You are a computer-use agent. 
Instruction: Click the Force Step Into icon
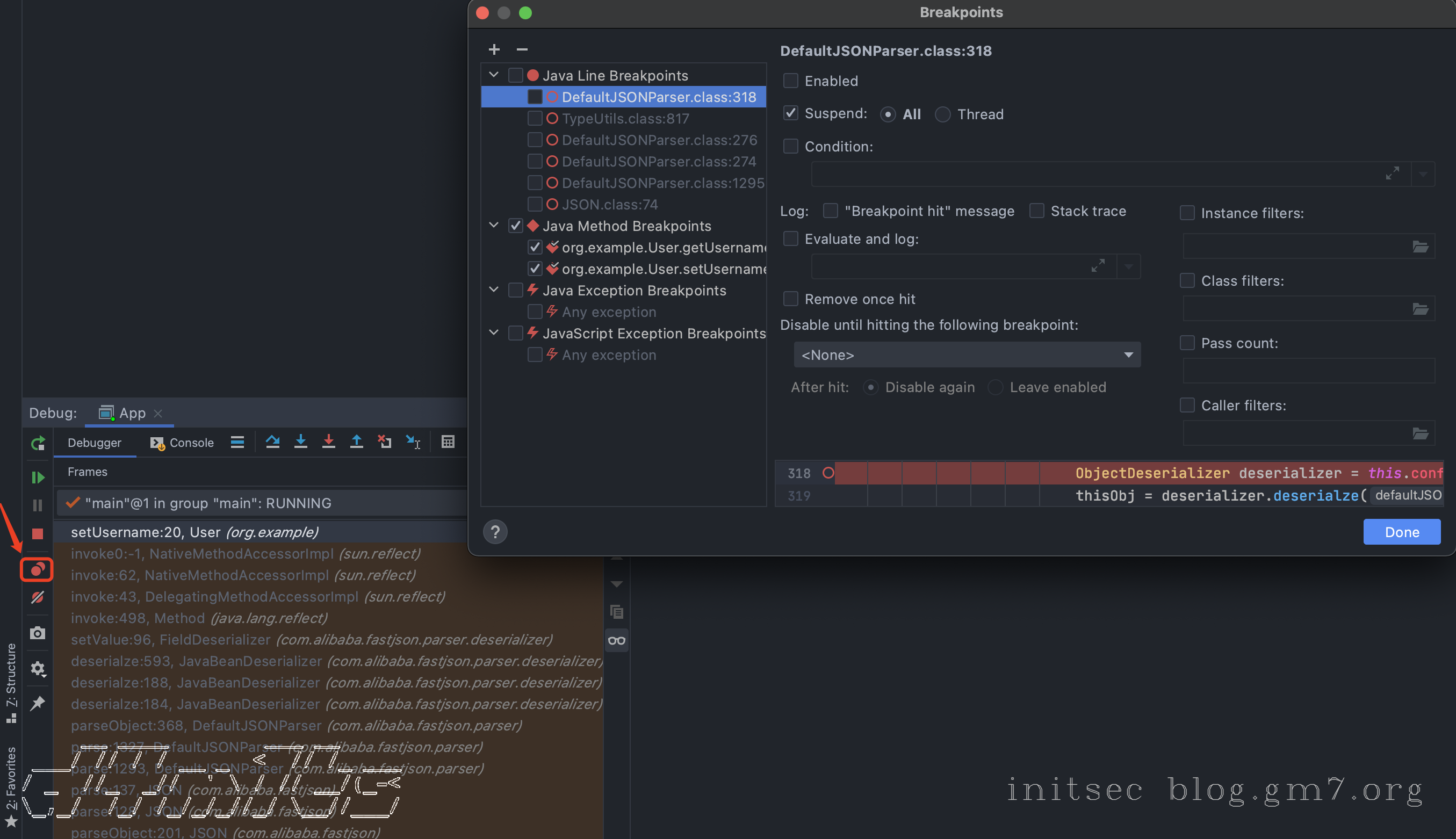pyautogui.click(x=329, y=442)
